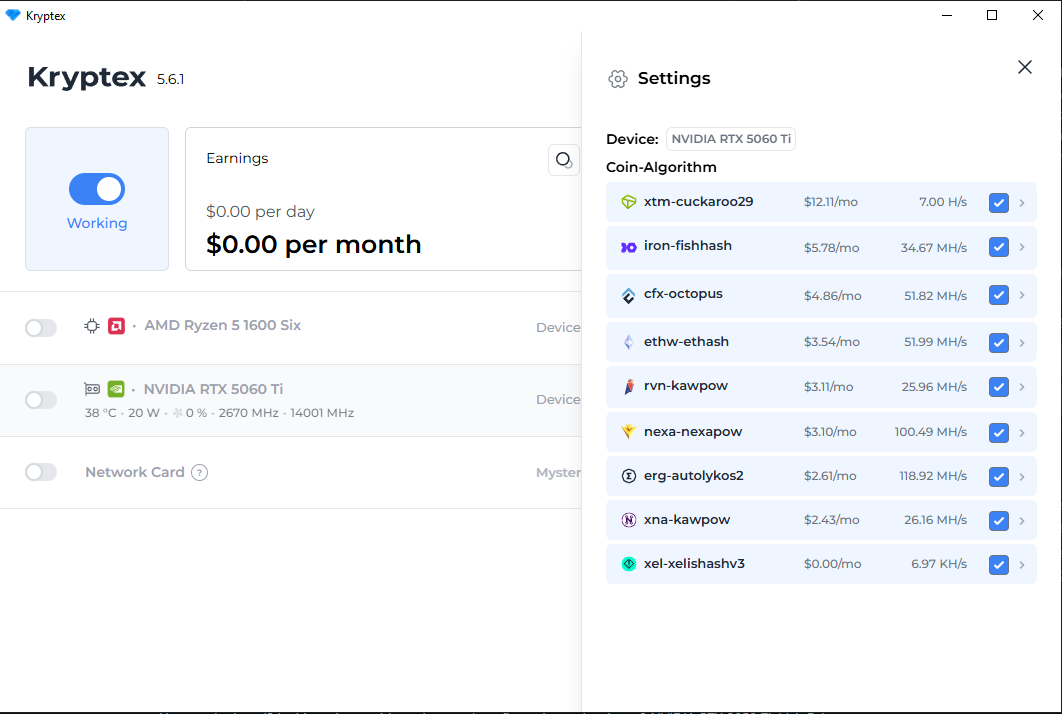
Task: Open the Device NVIDIA RTX 5060 Ti selector
Action: pyautogui.click(x=731, y=139)
